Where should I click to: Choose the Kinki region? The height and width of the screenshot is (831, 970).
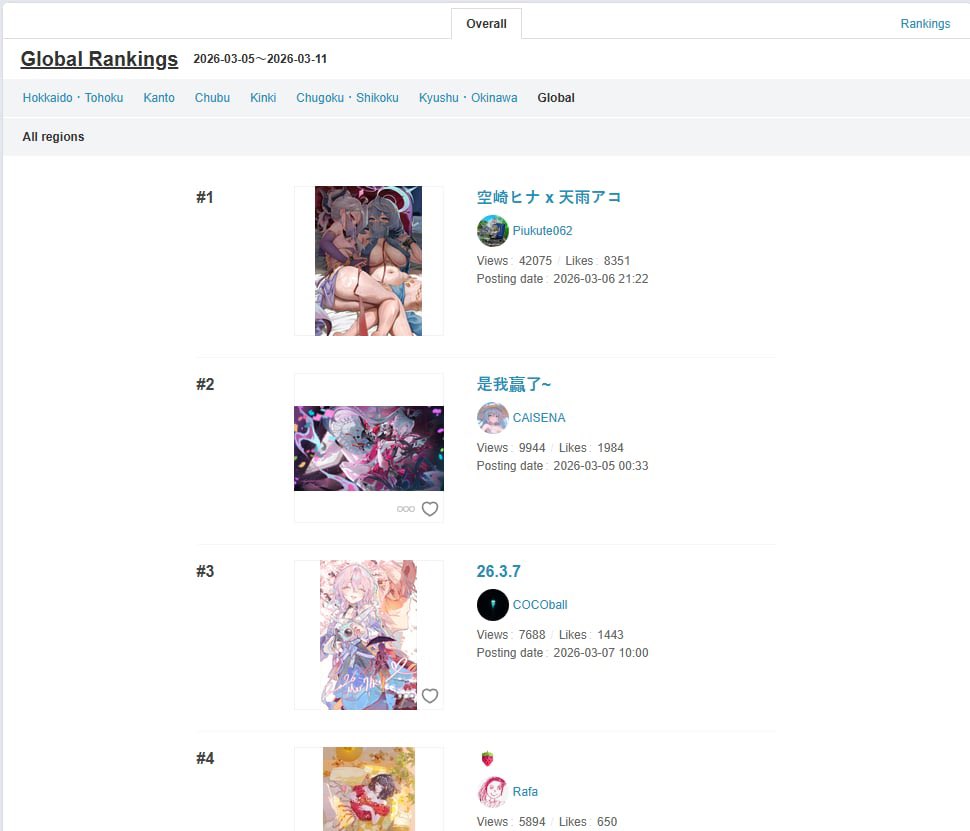(x=263, y=98)
